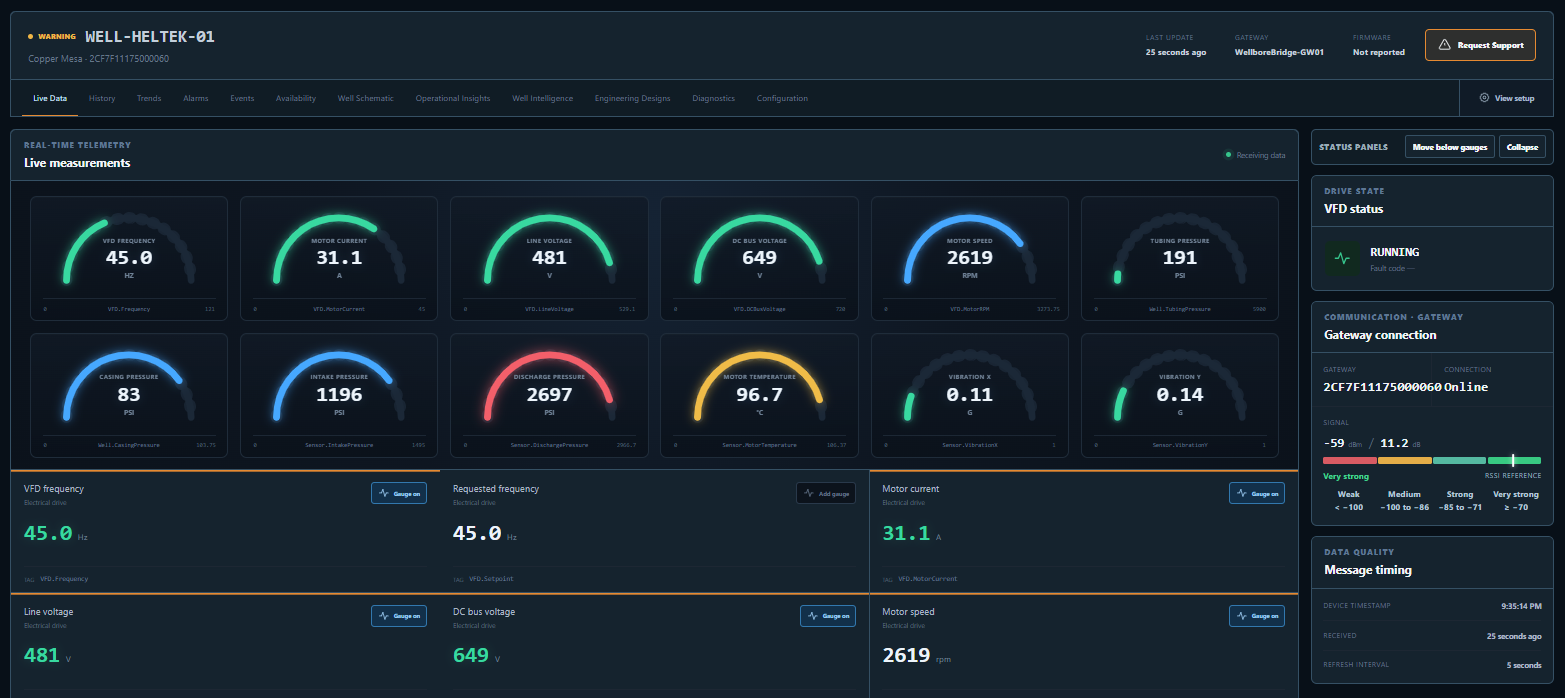Click the Casing Pressure gauge card
1565x698 pixels.
click(129, 396)
